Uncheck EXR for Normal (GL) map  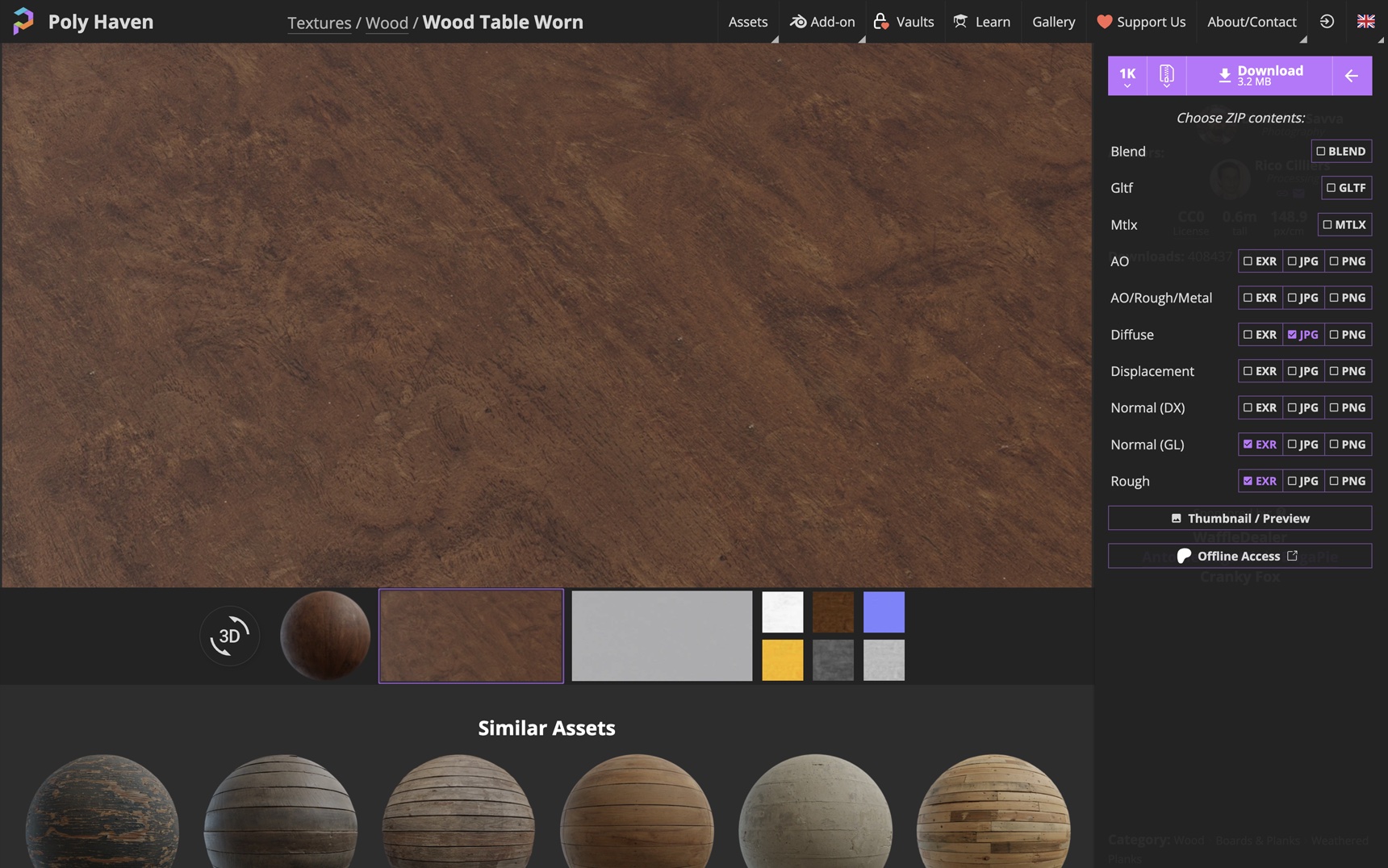(x=1260, y=444)
